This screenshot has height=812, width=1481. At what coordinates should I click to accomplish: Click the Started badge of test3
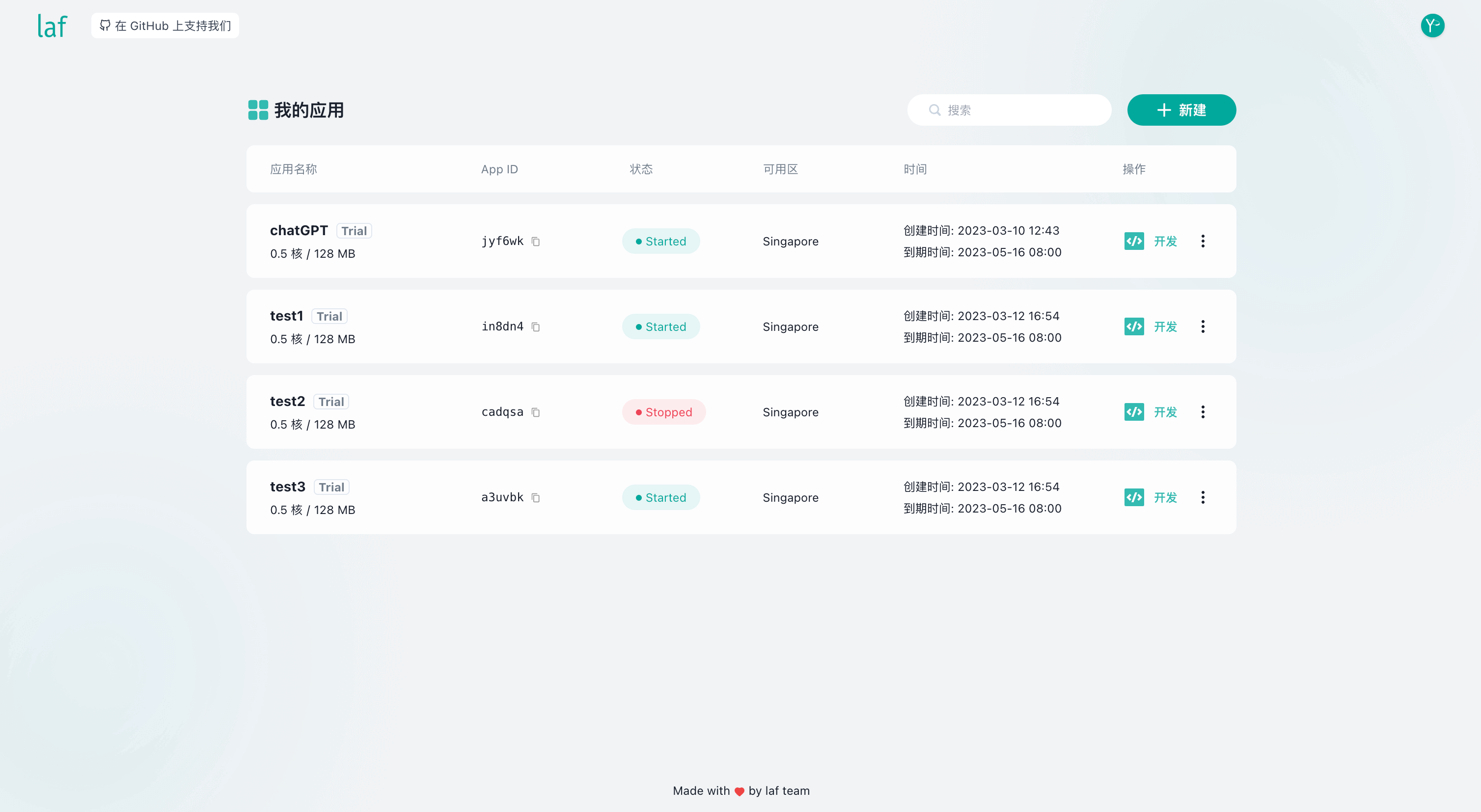click(660, 498)
